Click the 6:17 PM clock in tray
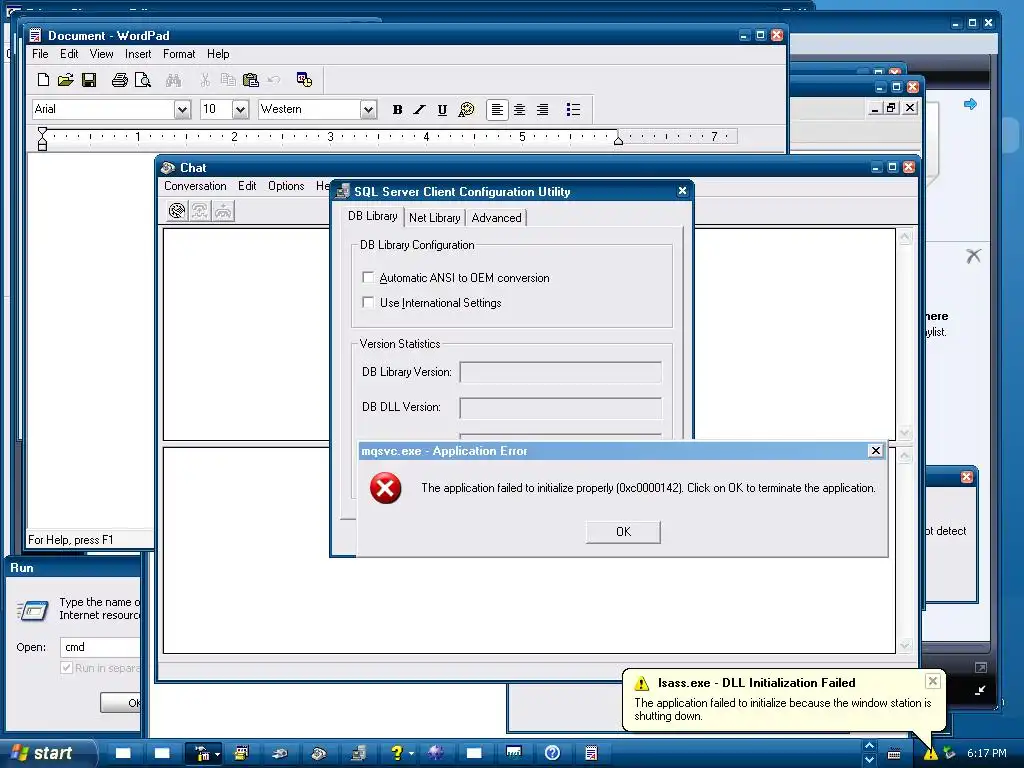The width and height of the screenshot is (1024, 768). (986, 754)
